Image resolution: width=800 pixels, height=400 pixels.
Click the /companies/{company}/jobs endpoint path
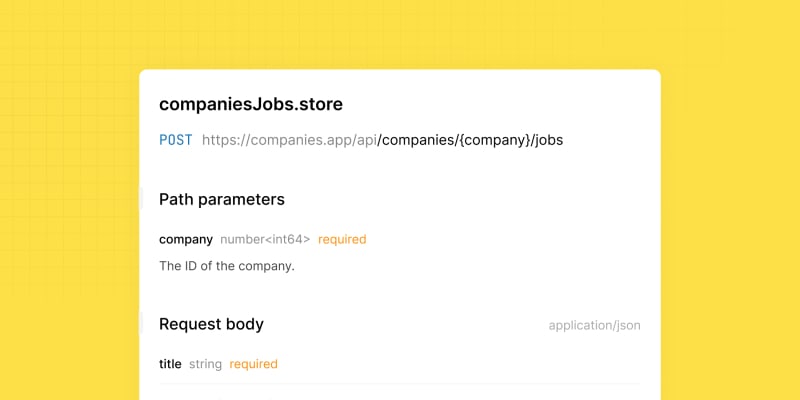(x=470, y=140)
